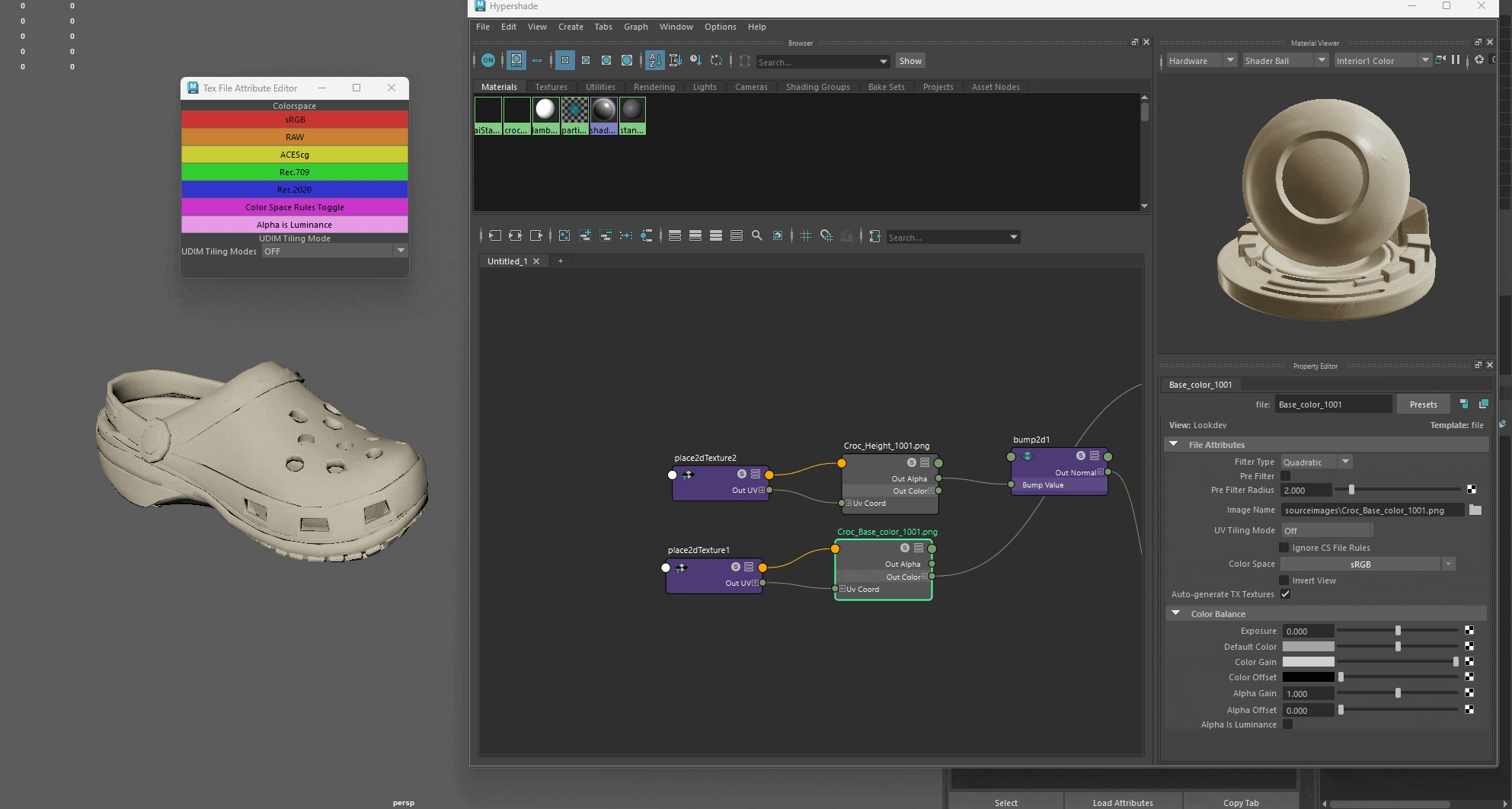1512x809 pixels.
Task: Open the Color Space sRGB dropdown
Action: [1368, 564]
